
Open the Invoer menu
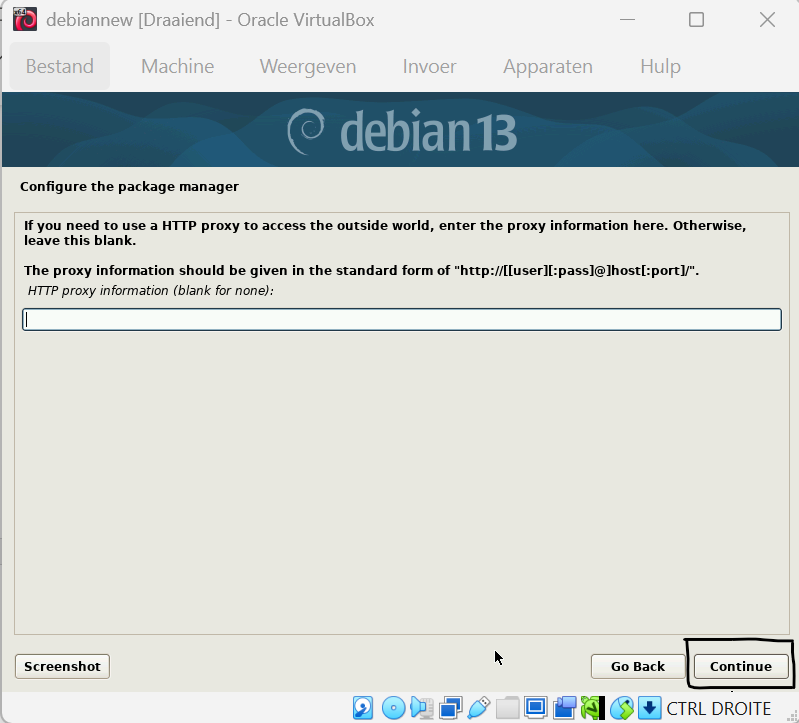(429, 66)
